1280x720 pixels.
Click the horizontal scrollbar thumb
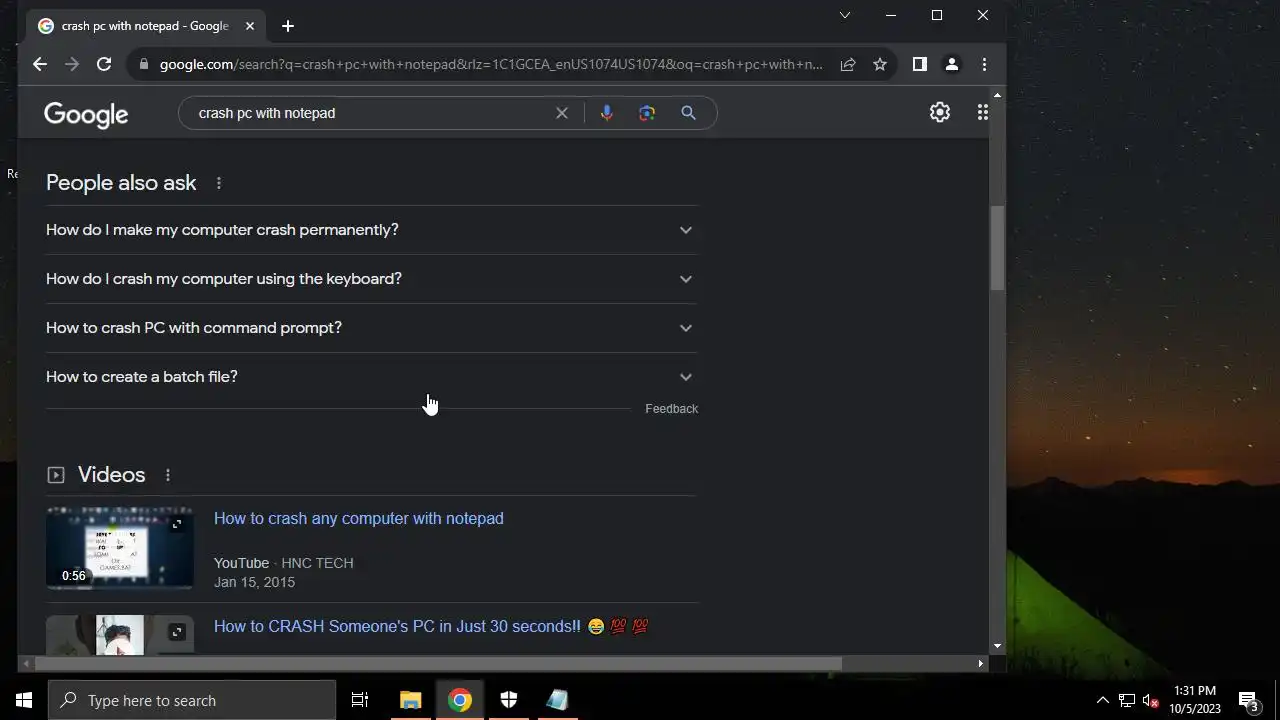438,663
